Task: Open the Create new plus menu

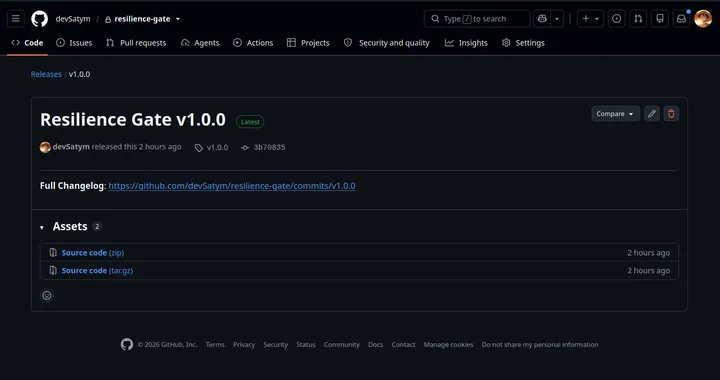Action: (591, 19)
